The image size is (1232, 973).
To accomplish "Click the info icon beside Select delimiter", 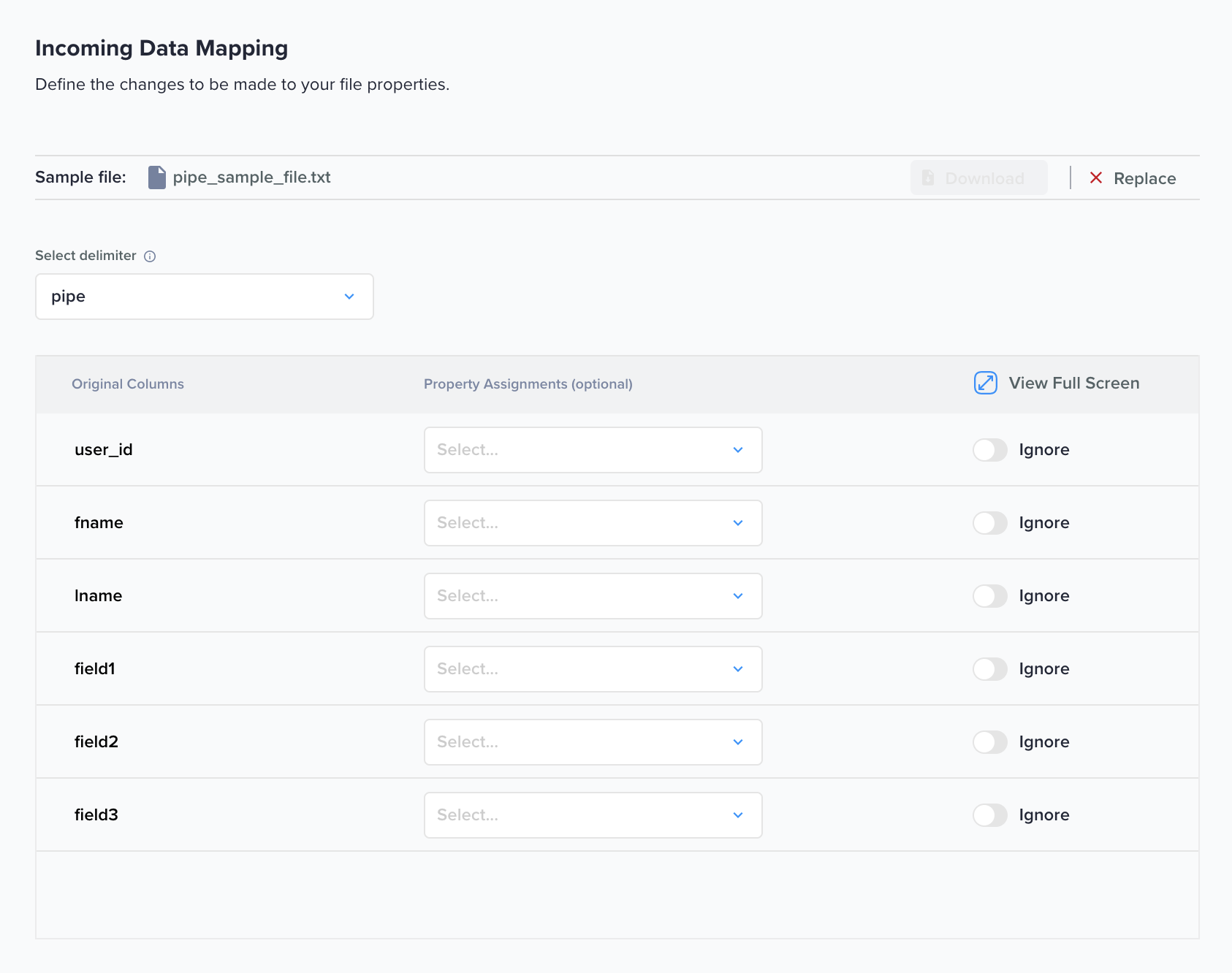I will [x=150, y=256].
